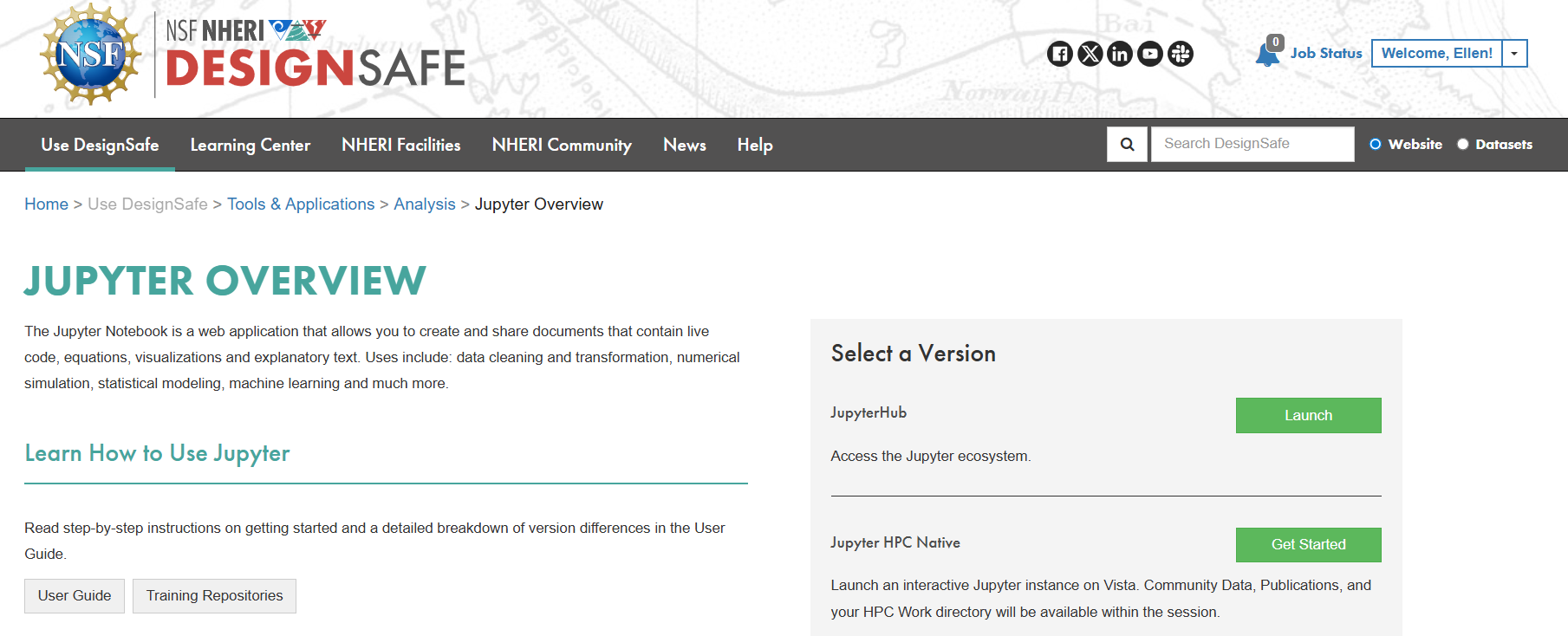Open the NHERI Facilities menu
This screenshot has width=1568, height=636.
coord(401,145)
